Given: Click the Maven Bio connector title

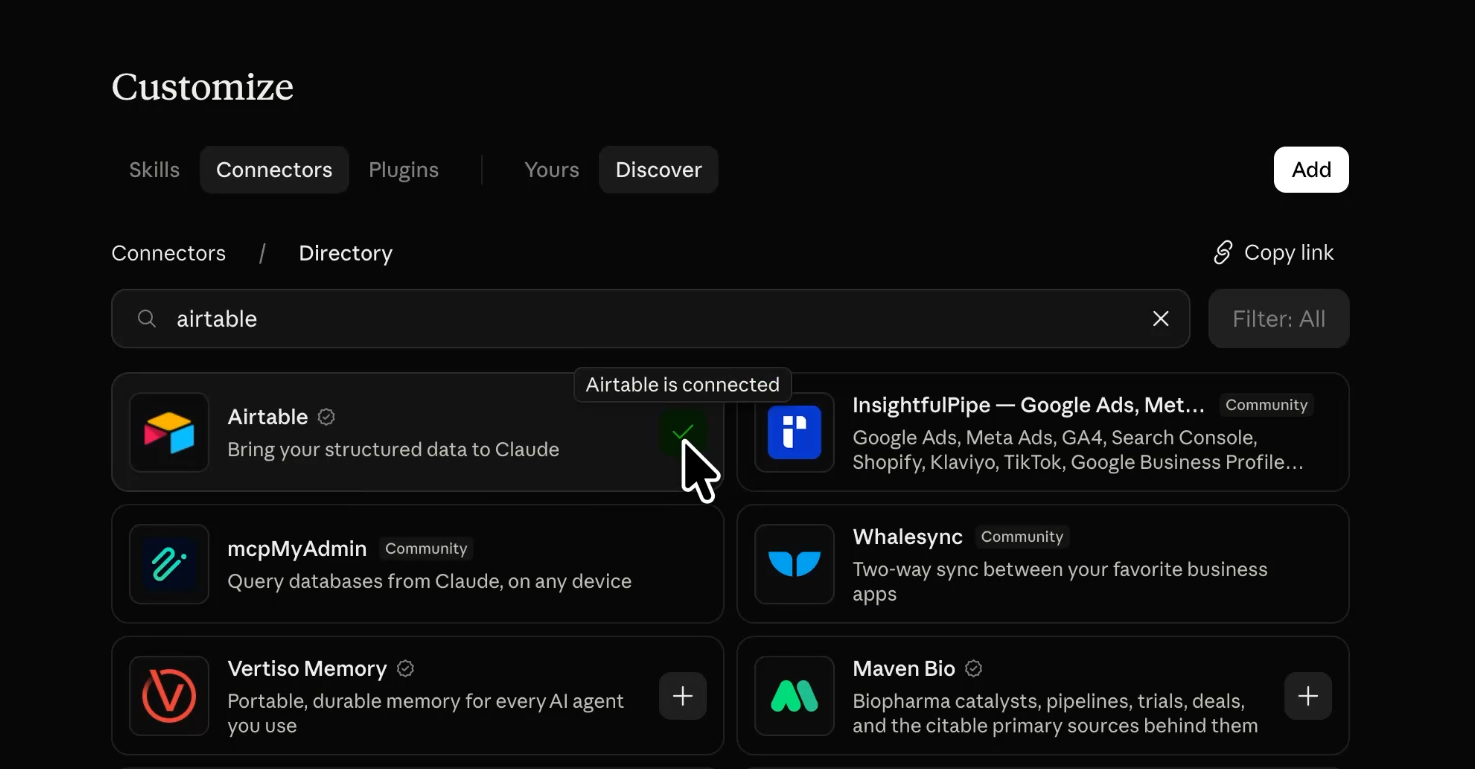Looking at the screenshot, I should [x=904, y=669].
